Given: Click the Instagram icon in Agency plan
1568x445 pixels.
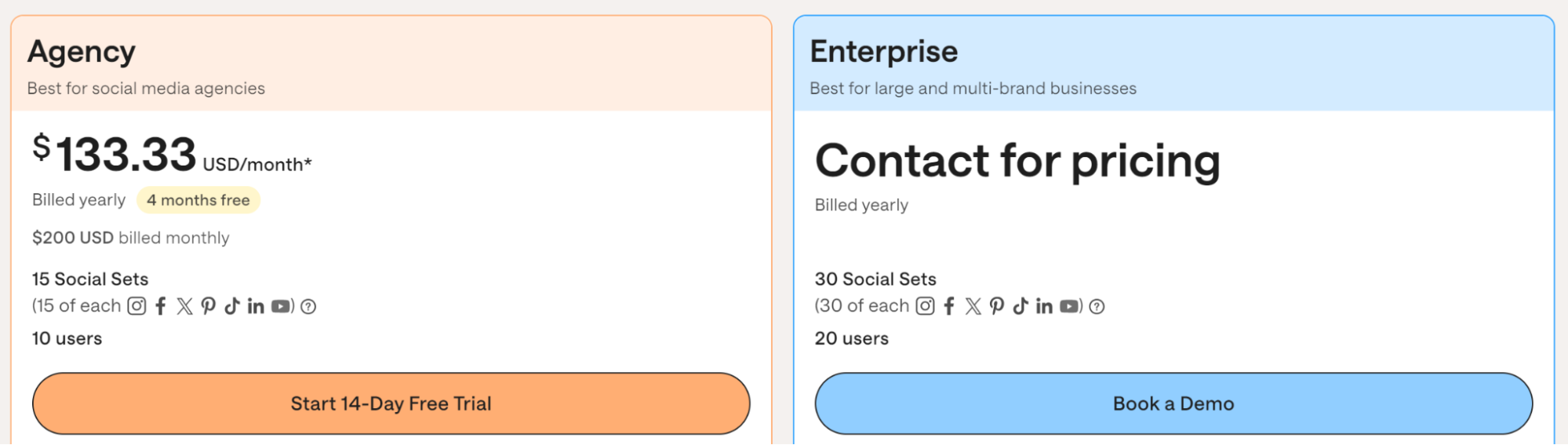Looking at the screenshot, I should (136, 306).
